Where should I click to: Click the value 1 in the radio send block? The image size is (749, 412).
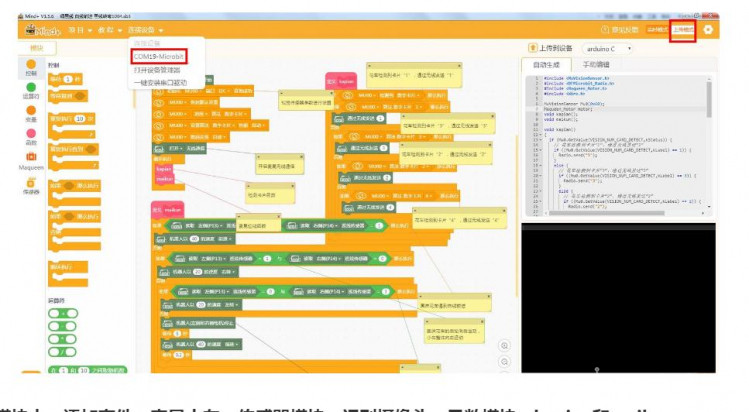point(380,118)
